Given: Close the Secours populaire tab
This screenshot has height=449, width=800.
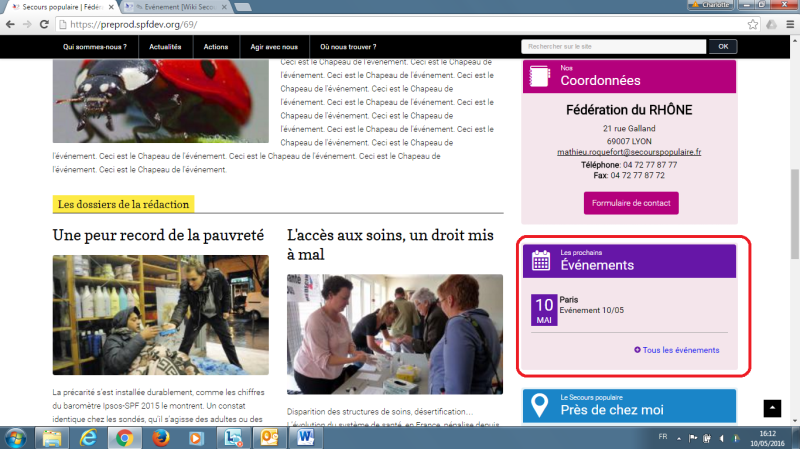Looking at the screenshot, I should (111, 7).
